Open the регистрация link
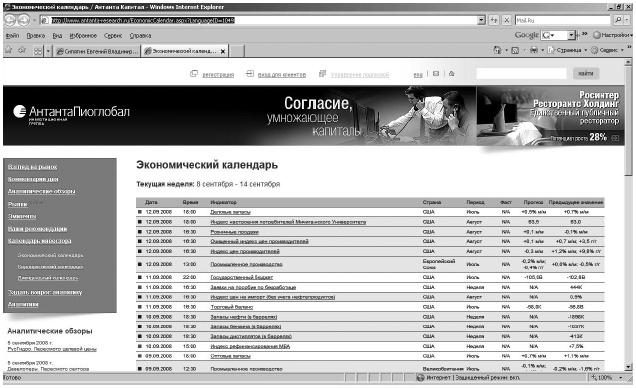Screen dimensions: 636x388 218,75
